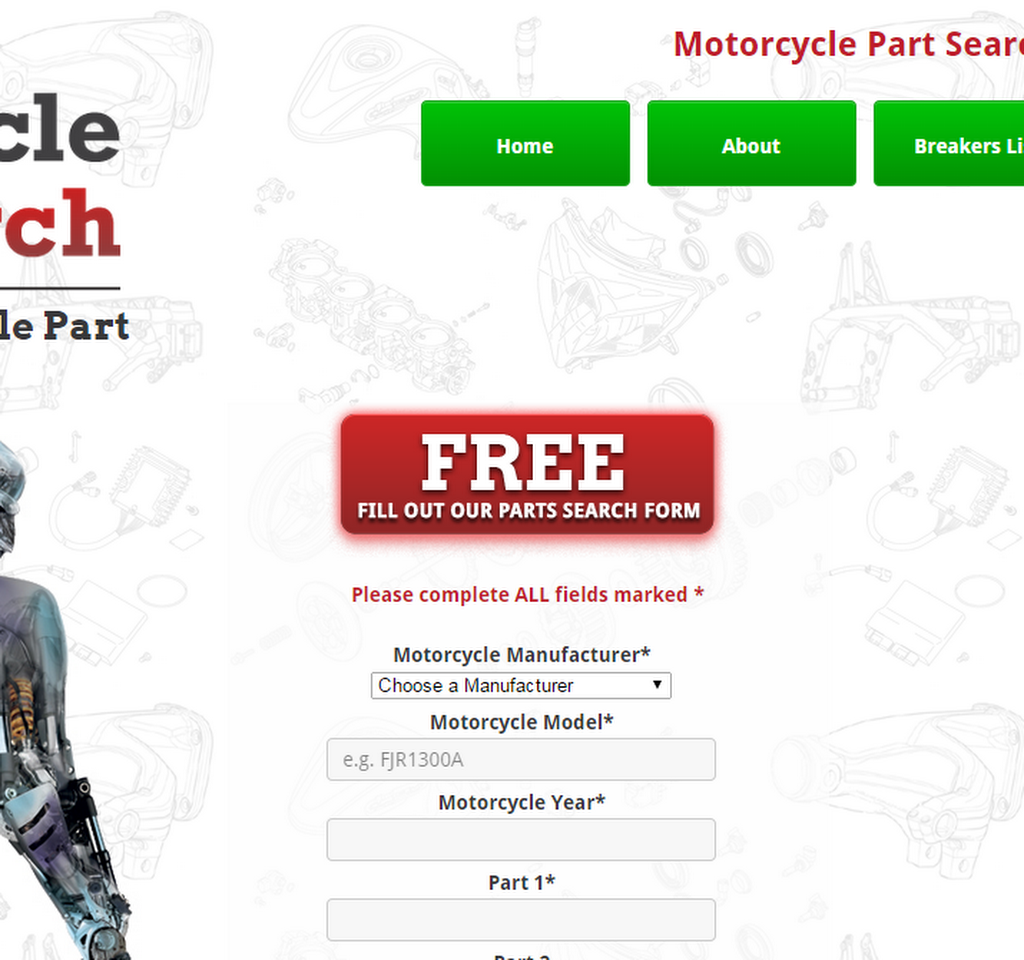Click the Motorcycle Manufacturer* label
This screenshot has height=960, width=1024.
521,655
